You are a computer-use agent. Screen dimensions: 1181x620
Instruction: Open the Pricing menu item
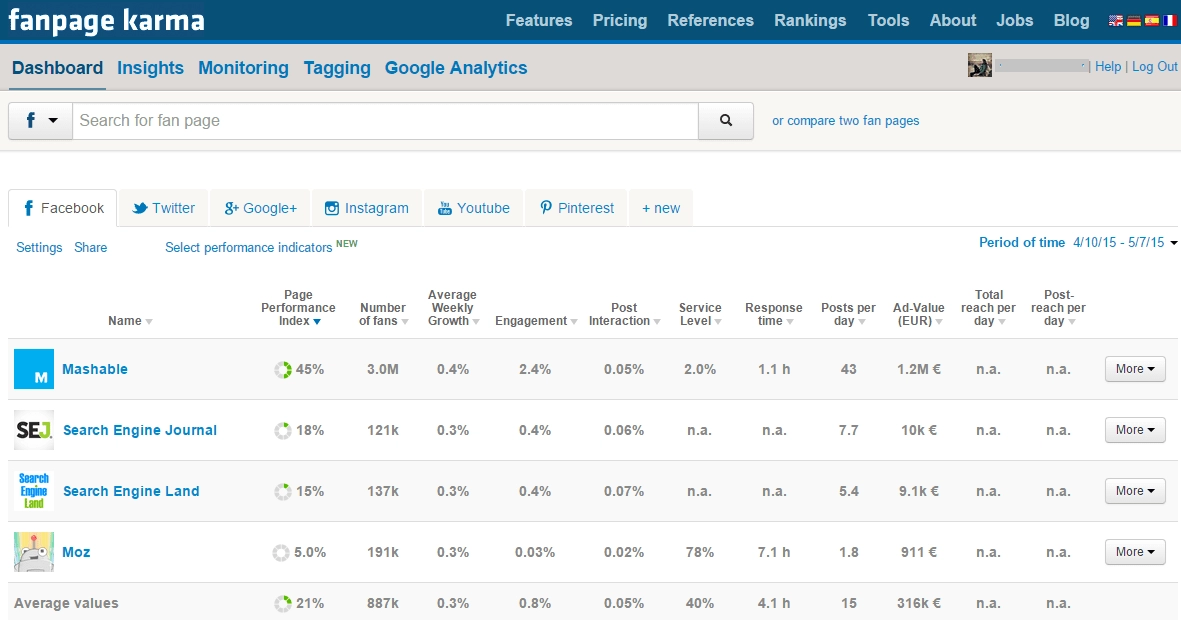click(x=619, y=19)
